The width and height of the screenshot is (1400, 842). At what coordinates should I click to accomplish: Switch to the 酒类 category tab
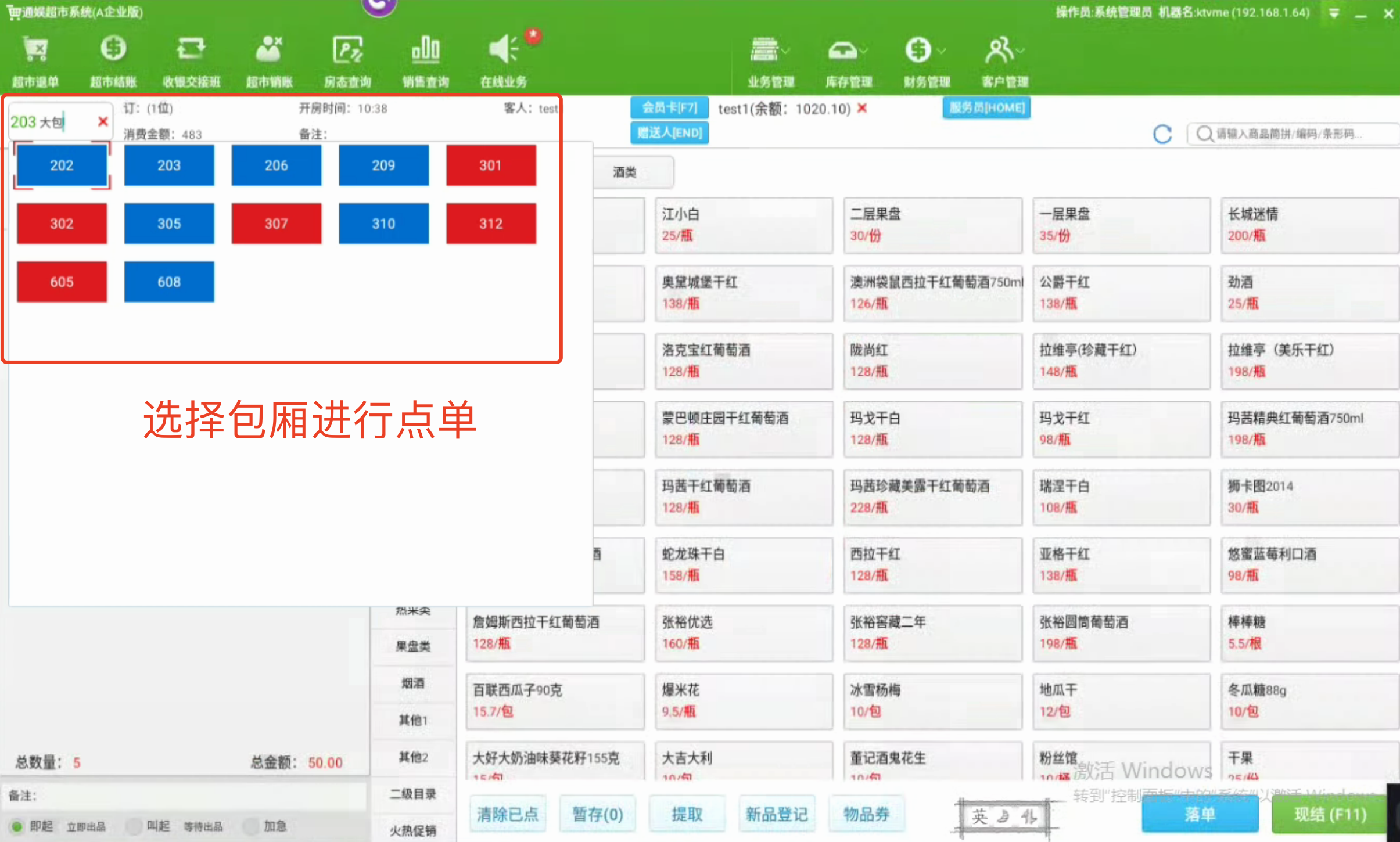point(633,172)
